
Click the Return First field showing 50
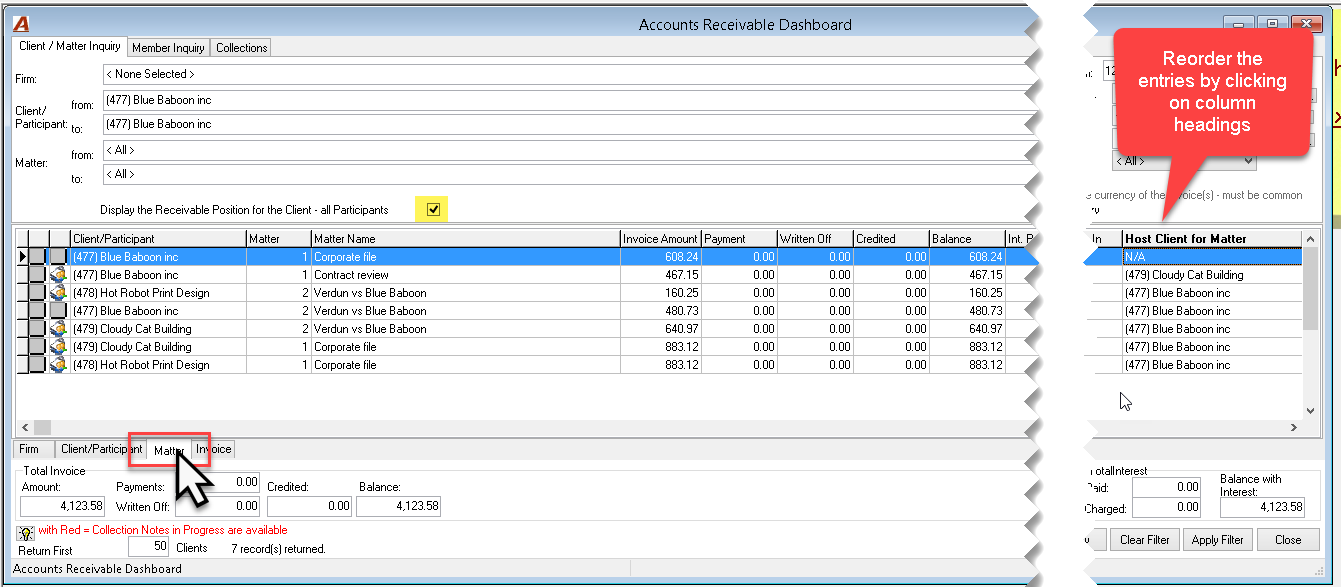coord(148,547)
